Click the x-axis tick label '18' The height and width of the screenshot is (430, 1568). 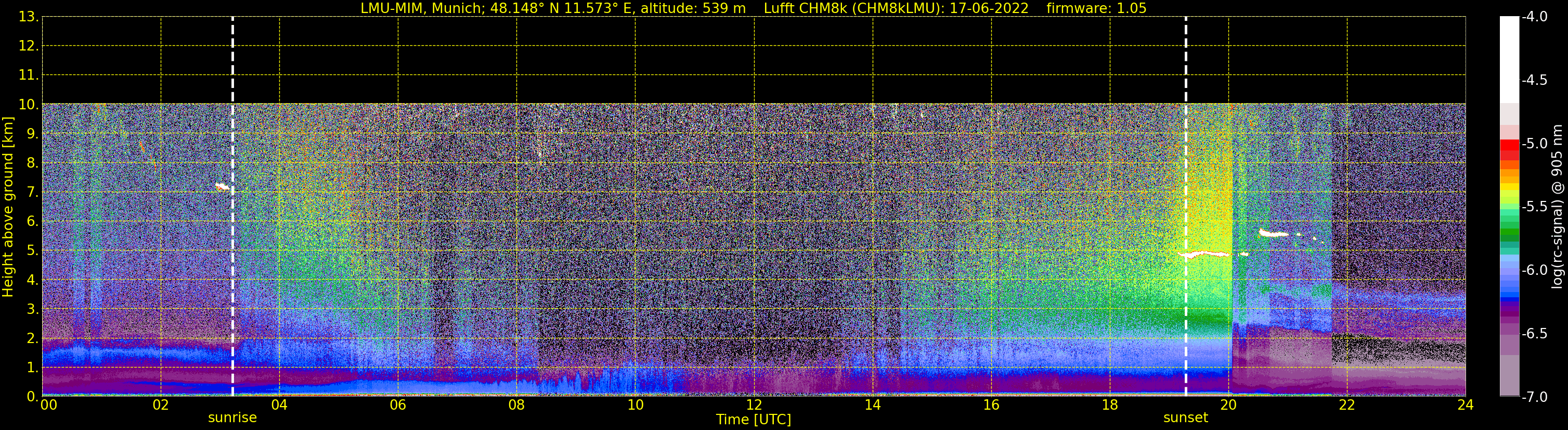[x=1110, y=404]
